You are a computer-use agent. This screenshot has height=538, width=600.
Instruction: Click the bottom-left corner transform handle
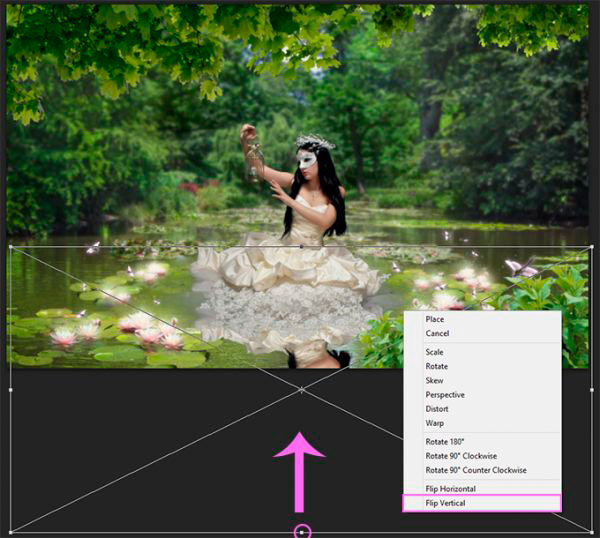[x=11, y=532]
